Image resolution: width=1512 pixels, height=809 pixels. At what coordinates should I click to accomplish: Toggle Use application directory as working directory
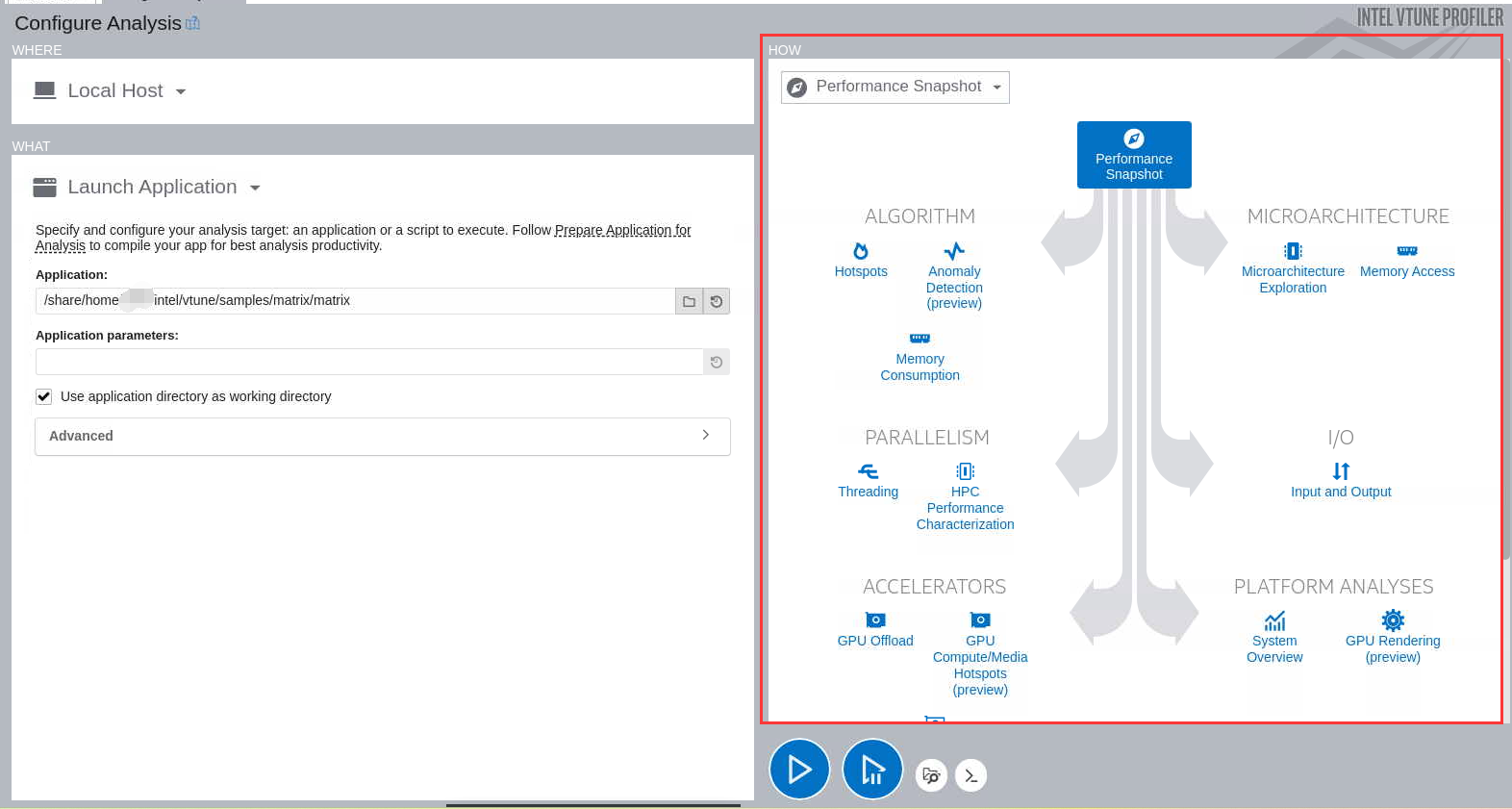tap(44, 396)
